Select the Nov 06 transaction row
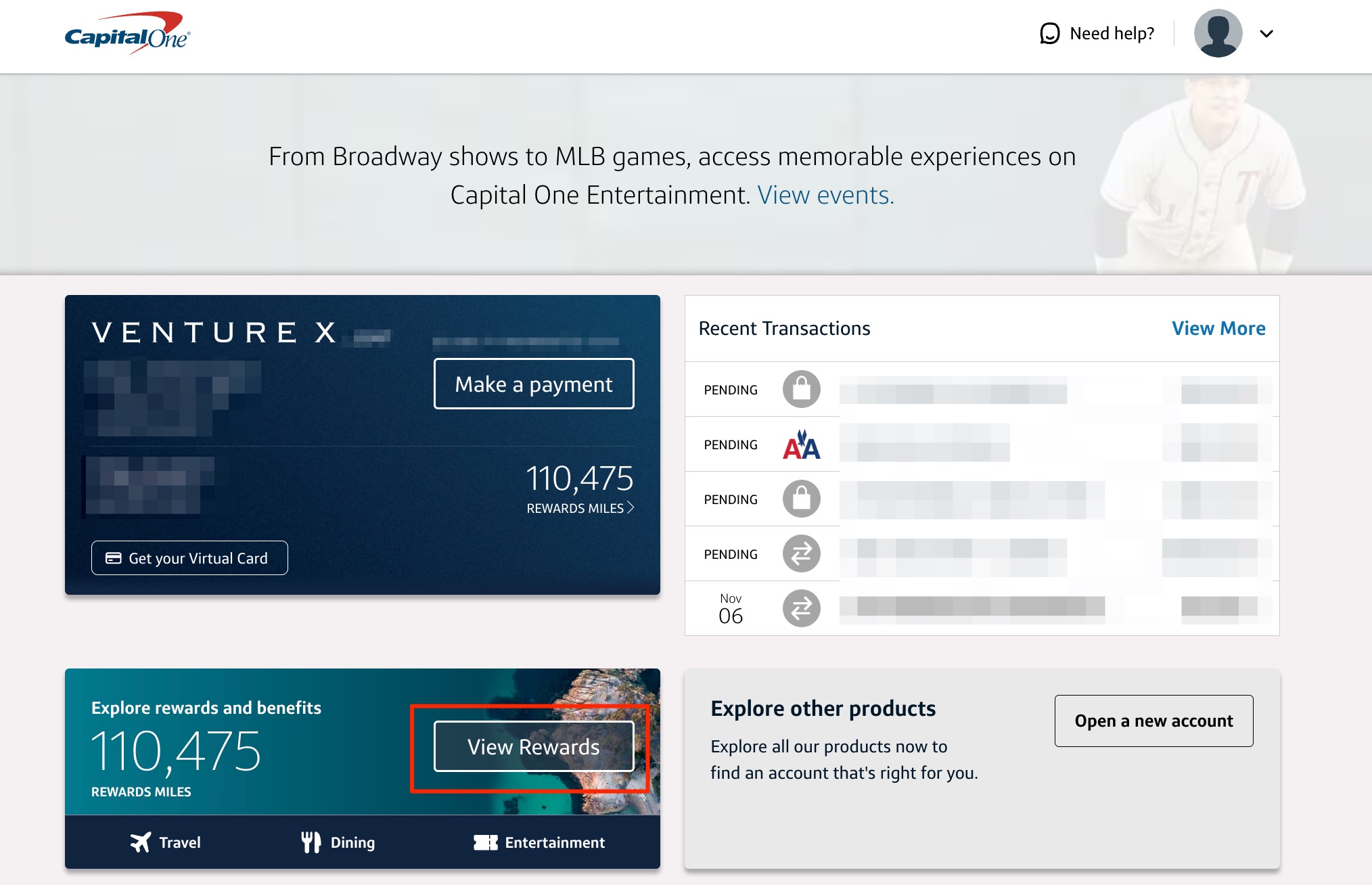 [981, 608]
